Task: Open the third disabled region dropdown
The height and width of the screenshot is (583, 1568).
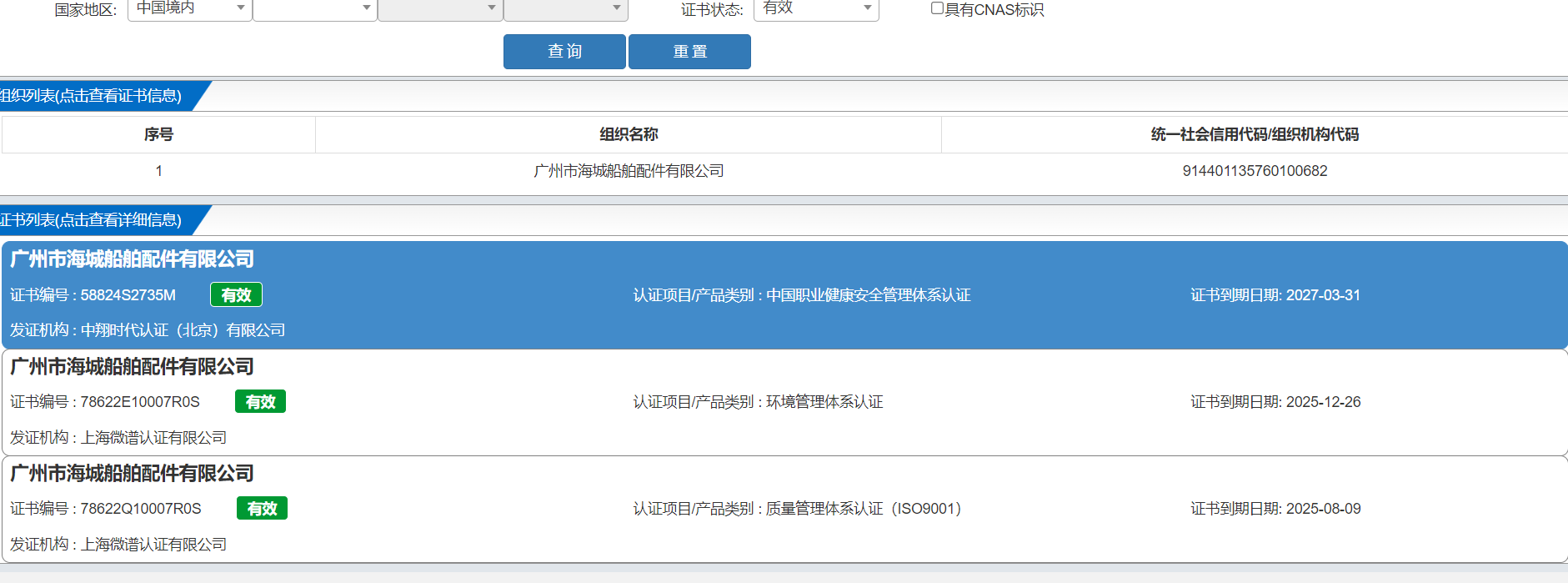Action: [440, 8]
